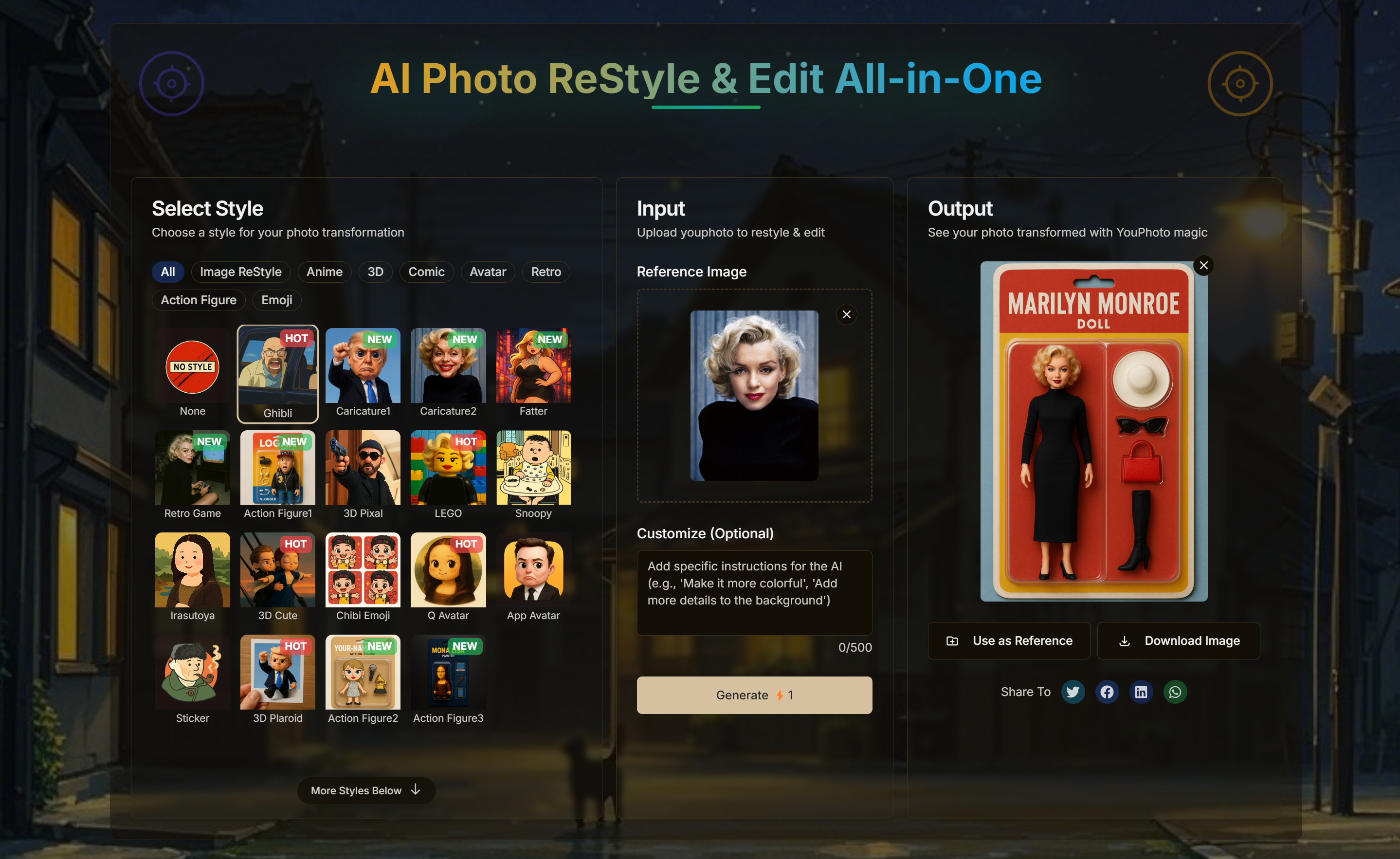
Task: Choose the Caricature1 style
Action: pos(363,373)
